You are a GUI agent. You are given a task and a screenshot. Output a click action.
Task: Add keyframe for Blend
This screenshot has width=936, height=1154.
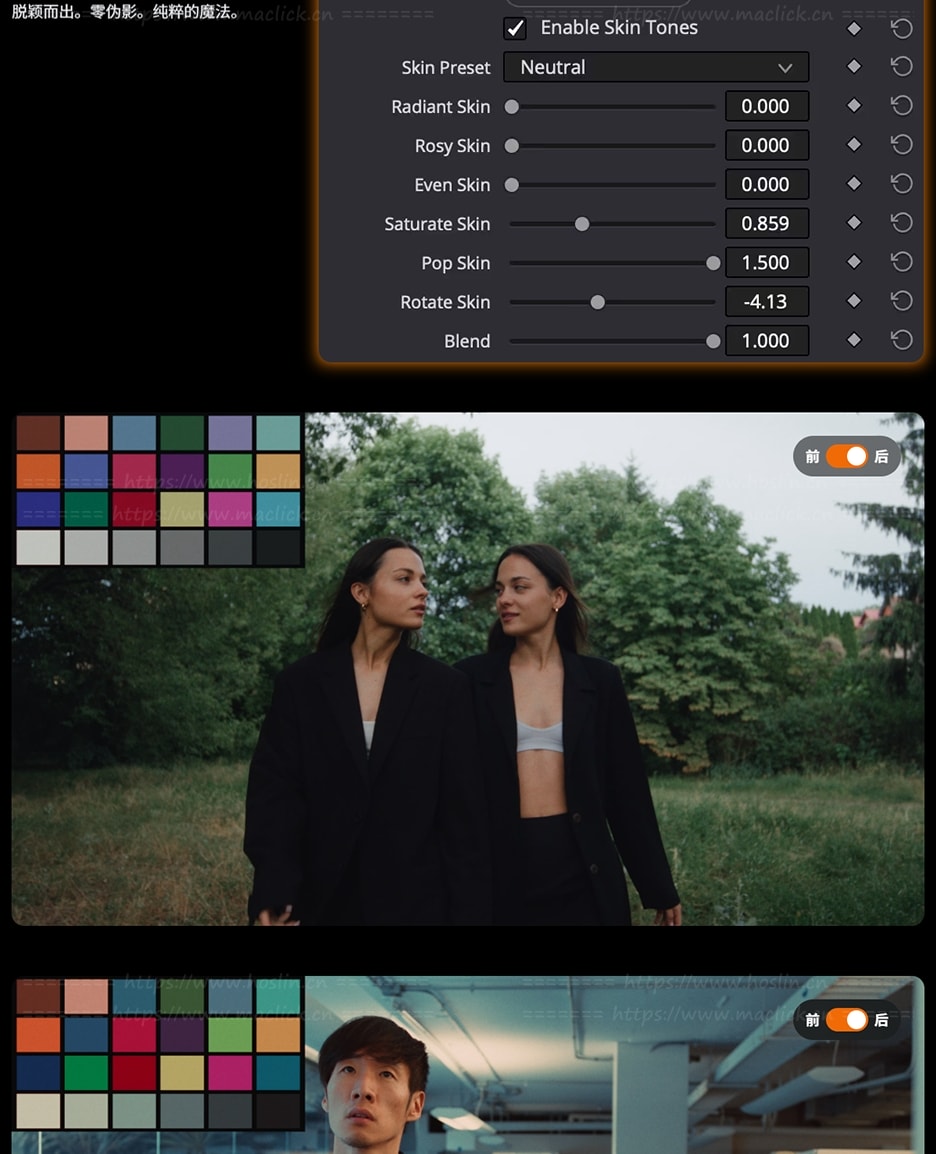[x=854, y=340]
